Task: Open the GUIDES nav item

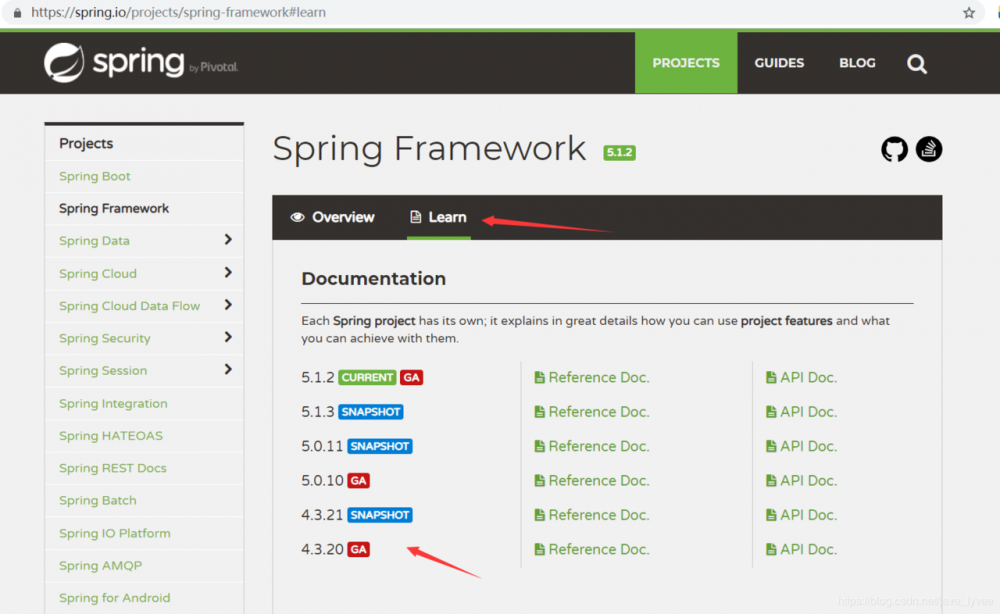Action: tap(779, 63)
